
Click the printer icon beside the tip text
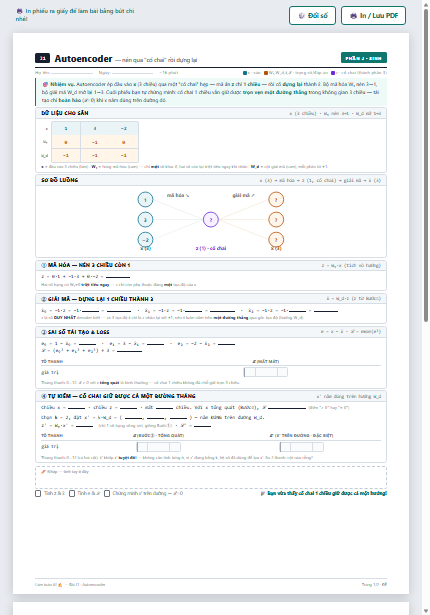point(19,11)
